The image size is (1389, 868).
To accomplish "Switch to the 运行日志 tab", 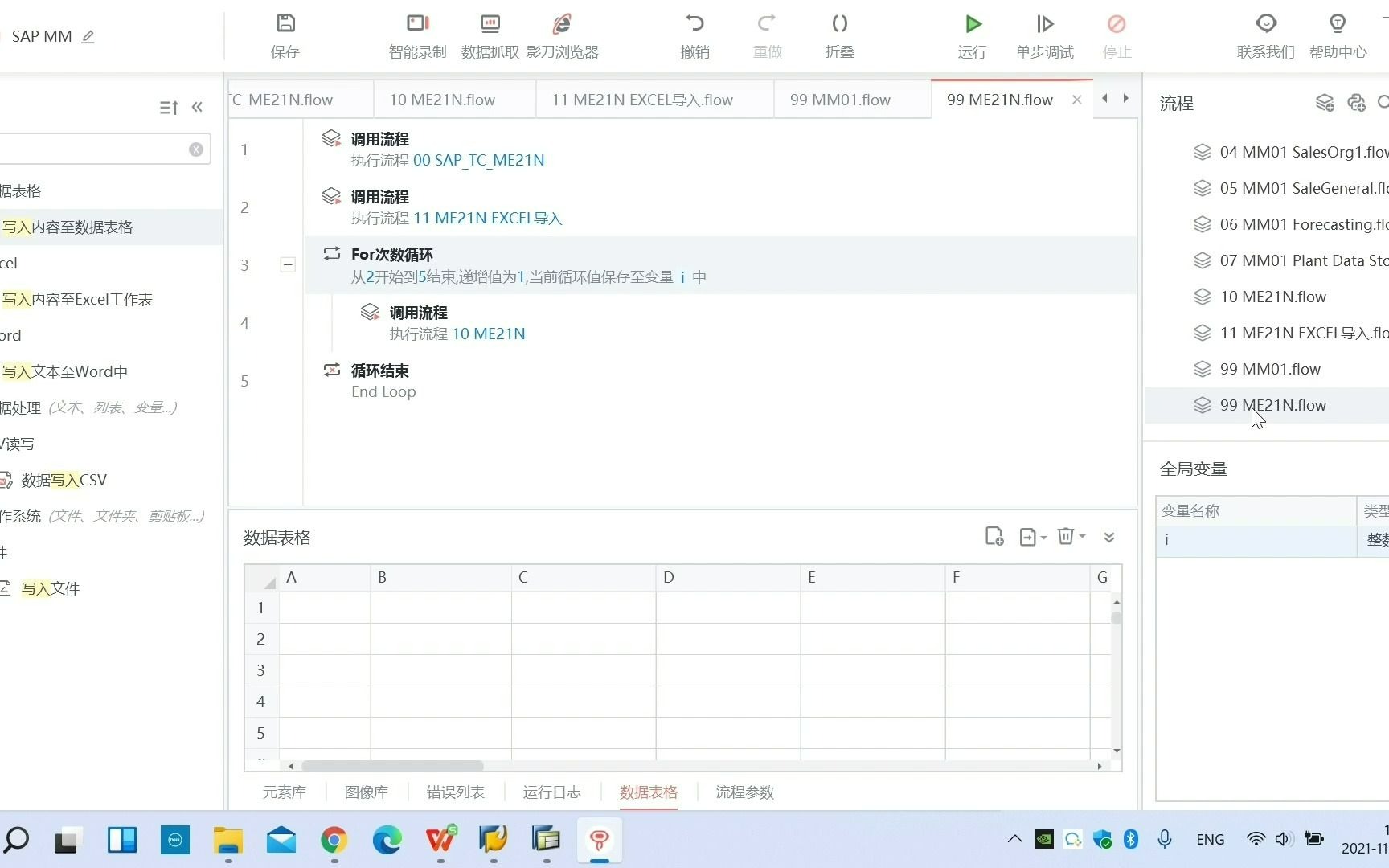I will tap(552, 792).
